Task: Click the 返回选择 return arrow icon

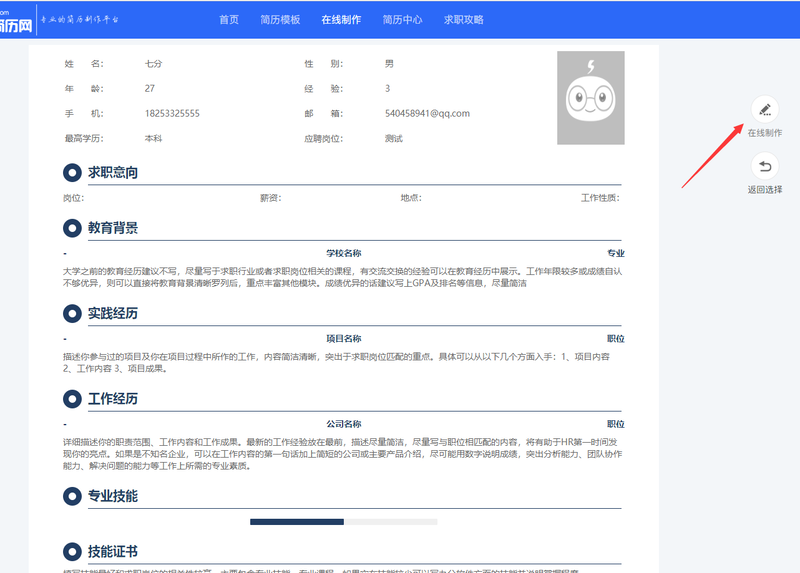Action: coord(764,166)
